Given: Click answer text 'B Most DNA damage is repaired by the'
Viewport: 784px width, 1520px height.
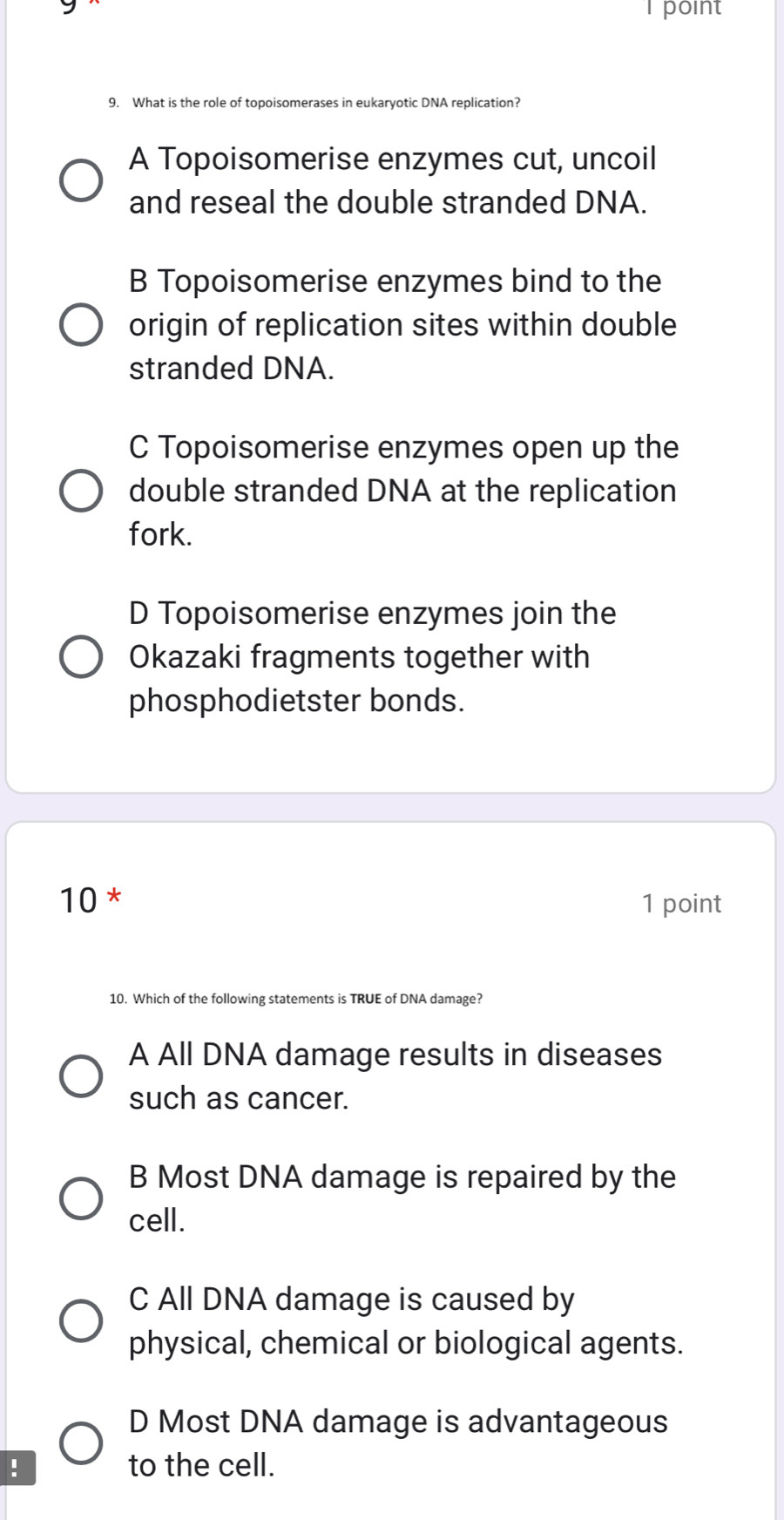Looking at the screenshot, I should [402, 1177].
